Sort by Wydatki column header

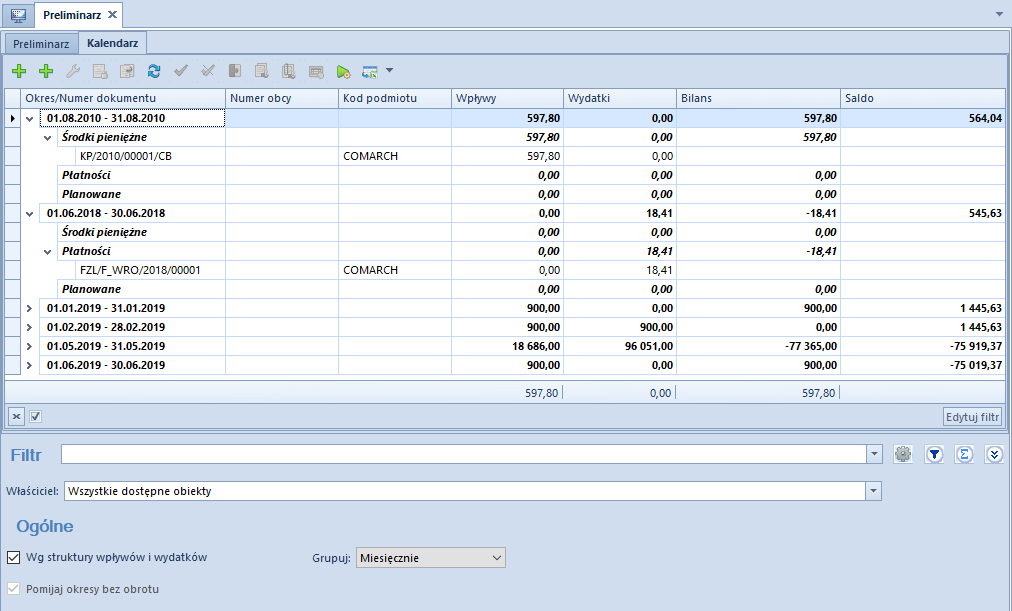620,98
